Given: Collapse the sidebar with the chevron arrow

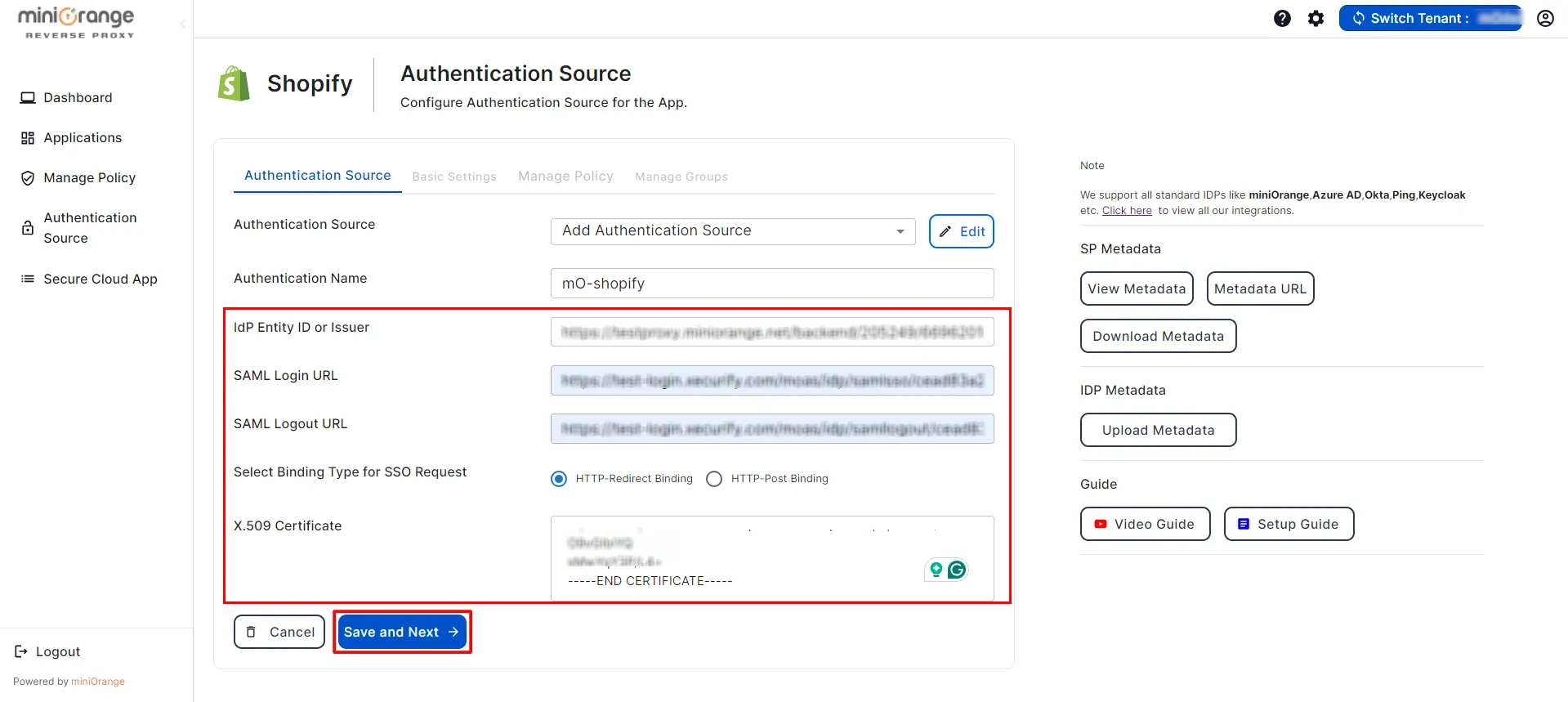Looking at the screenshot, I should click(182, 25).
